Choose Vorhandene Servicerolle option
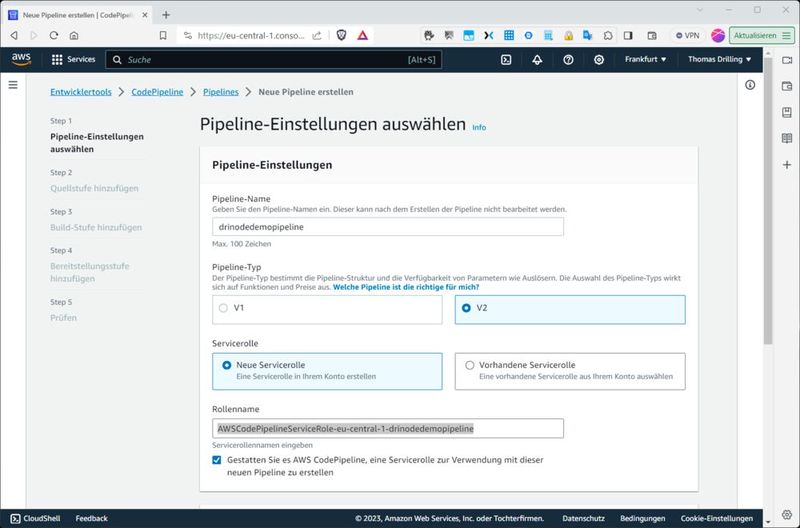Image resolution: width=800 pixels, height=528 pixels. pos(470,365)
